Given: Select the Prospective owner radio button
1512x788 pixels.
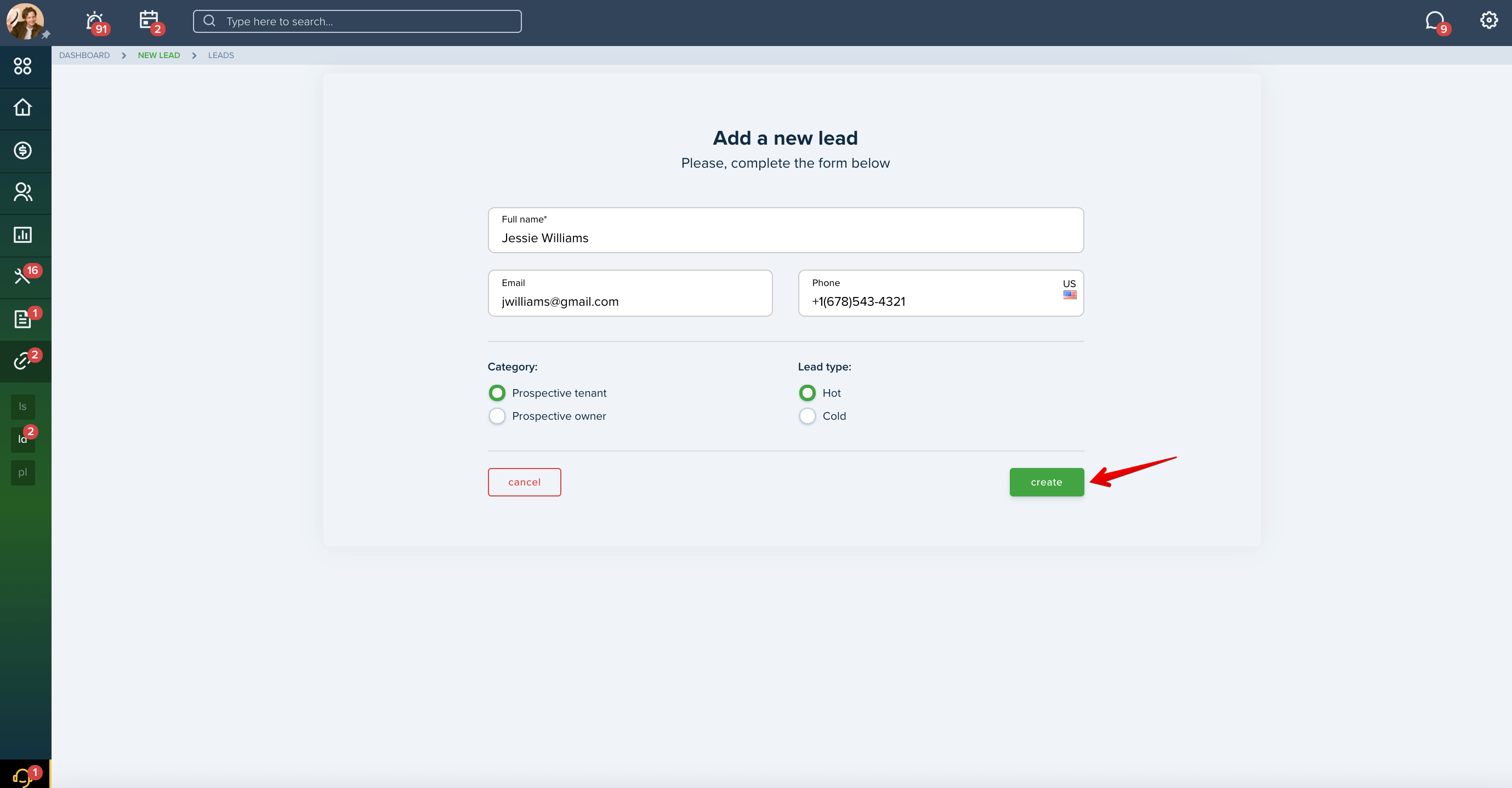Looking at the screenshot, I should 497,416.
